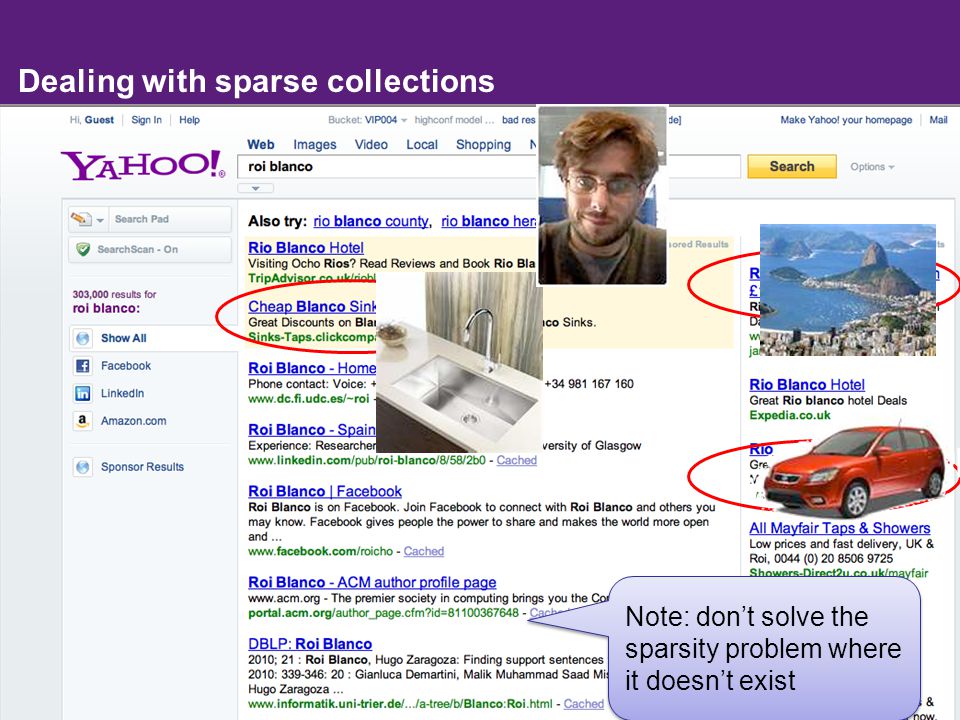Image resolution: width=960 pixels, height=720 pixels.
Task: Click the Yahoo! logo
Action: pos(143,165)
